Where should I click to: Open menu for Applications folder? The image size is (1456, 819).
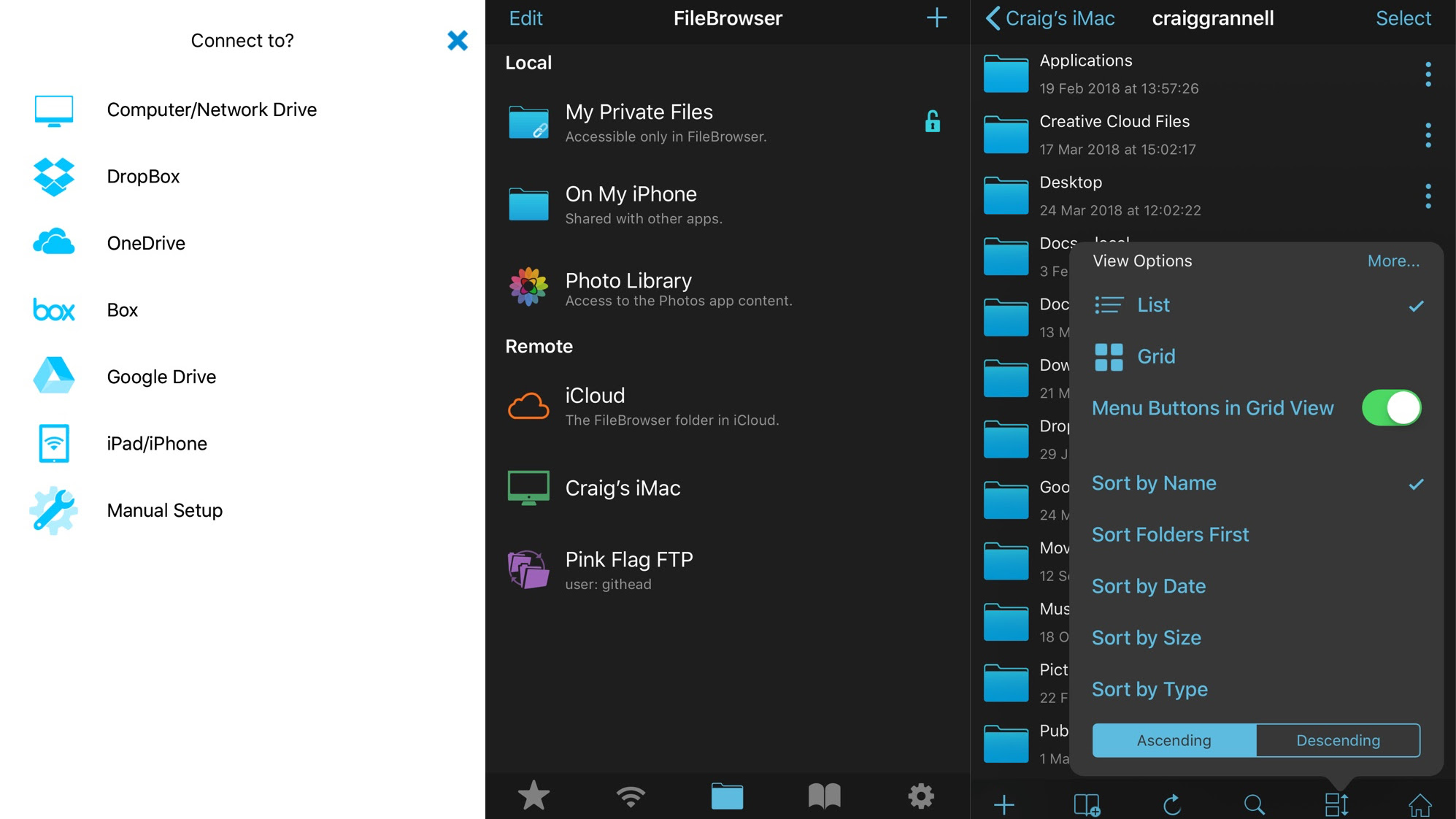coord(1428,74)
